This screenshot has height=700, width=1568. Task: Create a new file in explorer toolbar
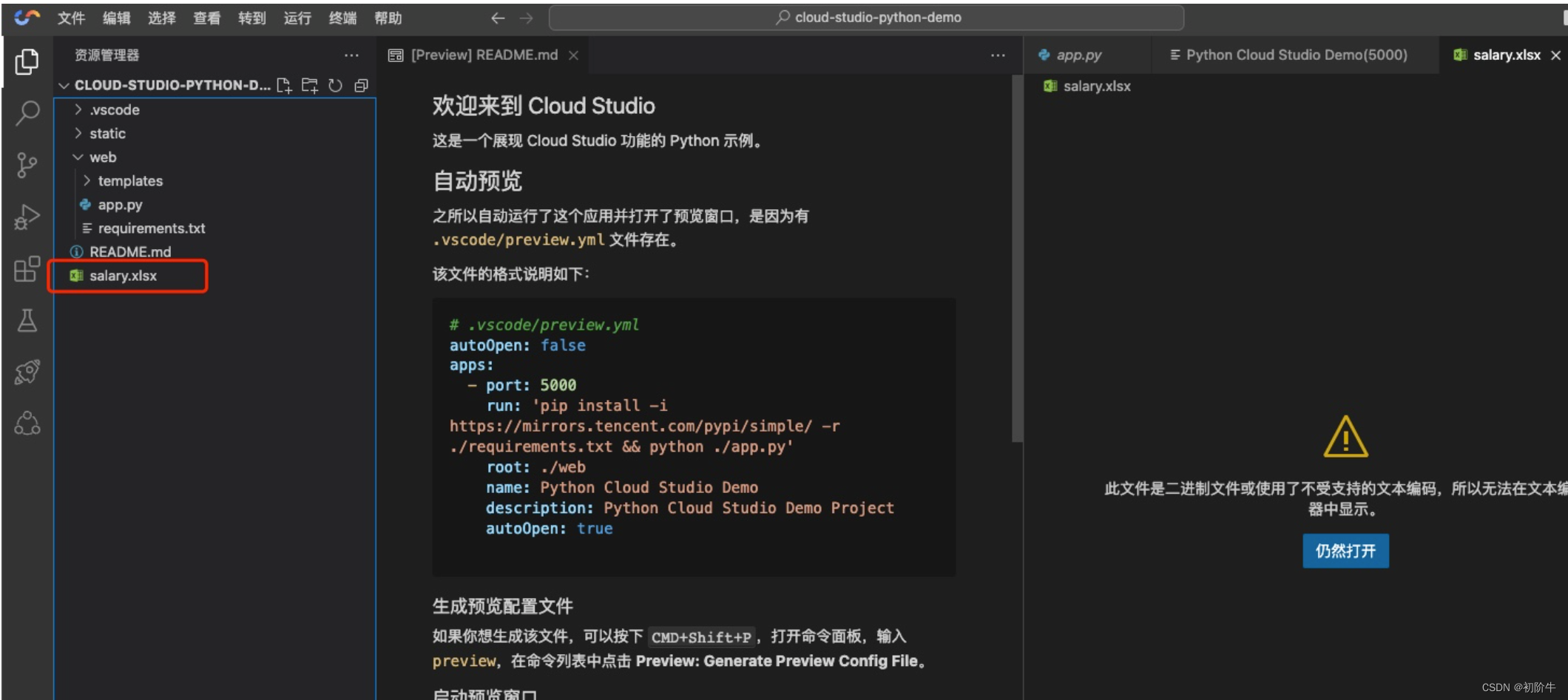[284, 86]
